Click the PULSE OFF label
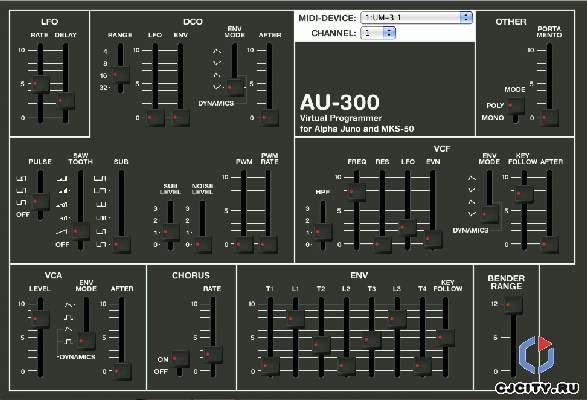 click(23, 215)
